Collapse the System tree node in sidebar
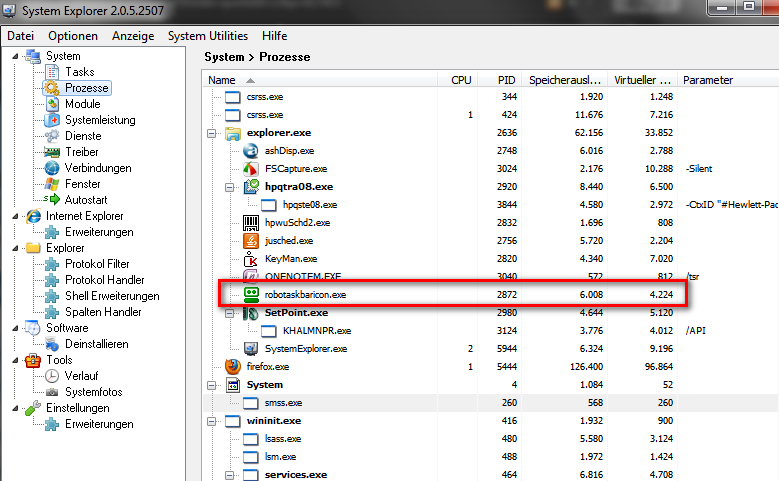 (x=15, y=56)
